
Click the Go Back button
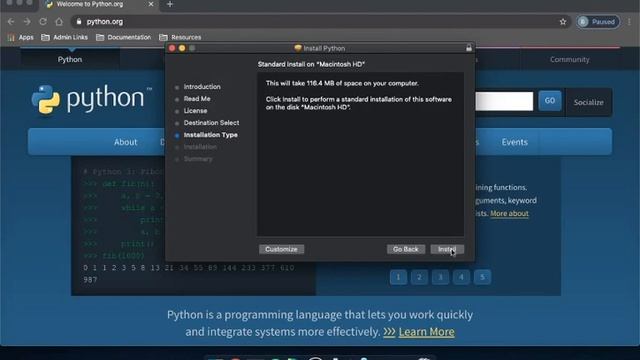tap(406, 249)
